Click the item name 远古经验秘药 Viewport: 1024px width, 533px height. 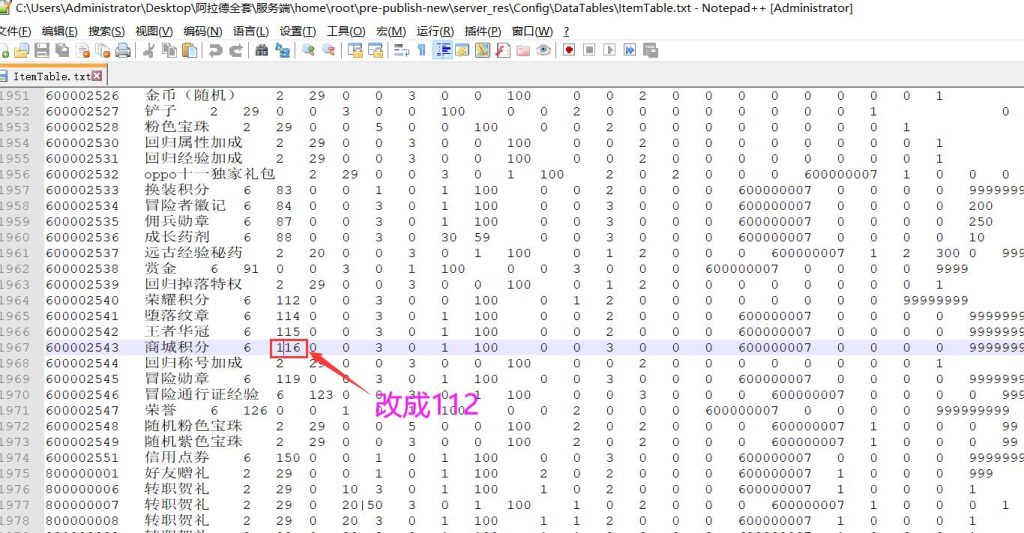[x=193, y=253]
